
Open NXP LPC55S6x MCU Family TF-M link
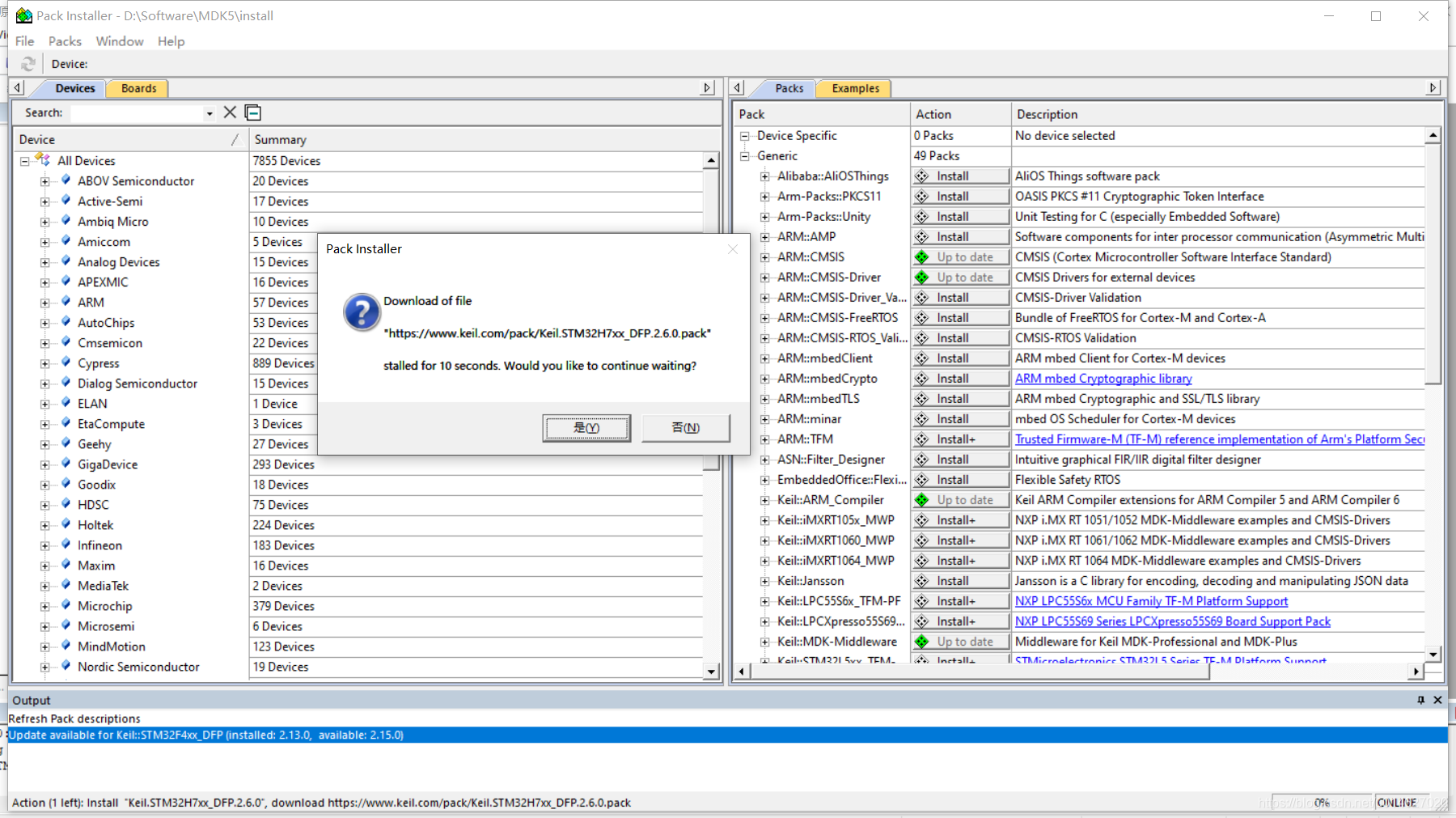coord(1151,601)
